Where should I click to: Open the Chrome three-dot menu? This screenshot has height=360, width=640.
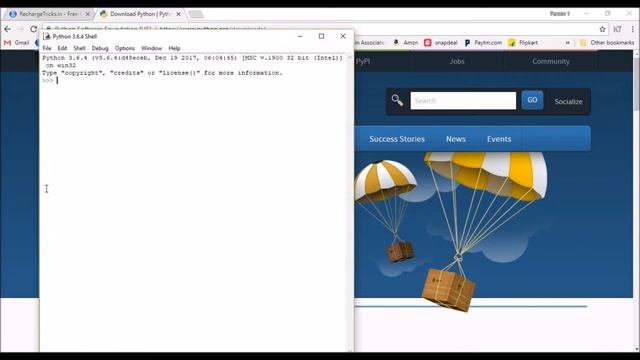633,29
